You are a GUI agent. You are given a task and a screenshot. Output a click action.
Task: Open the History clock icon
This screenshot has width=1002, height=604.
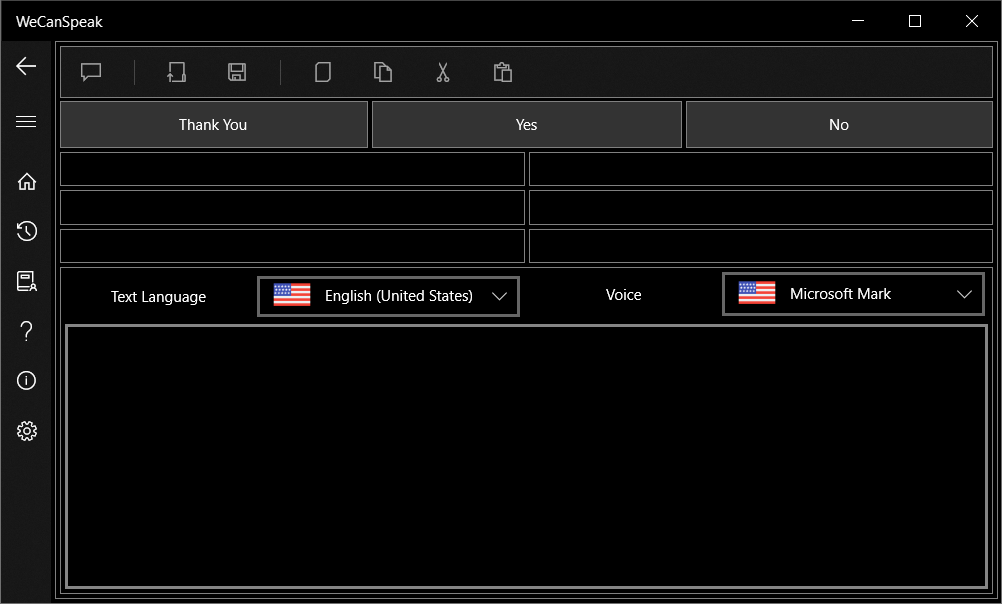[x=26, y=231]
